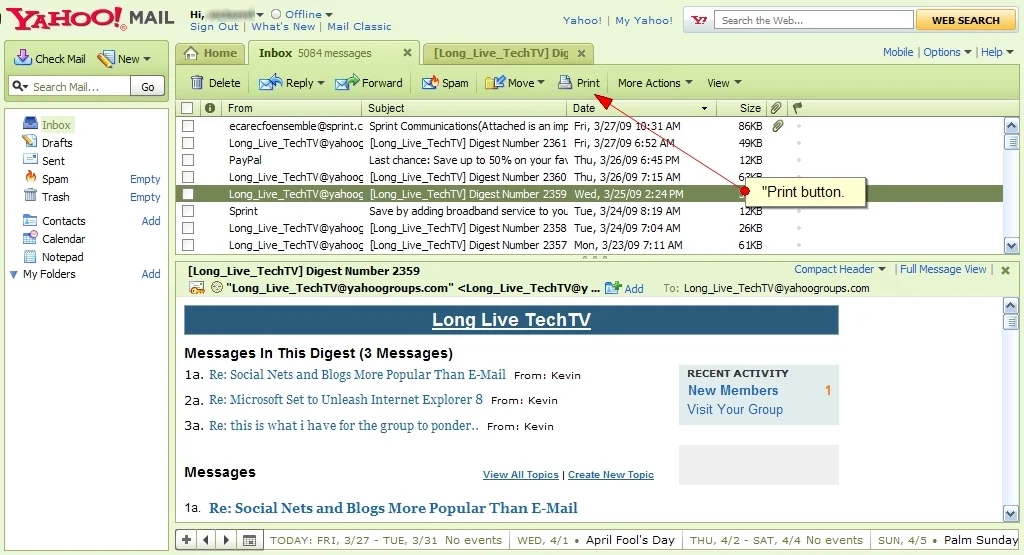1024x555 pixels.
Task: Open the More Actions menu
Action: [x=654, y=83]
